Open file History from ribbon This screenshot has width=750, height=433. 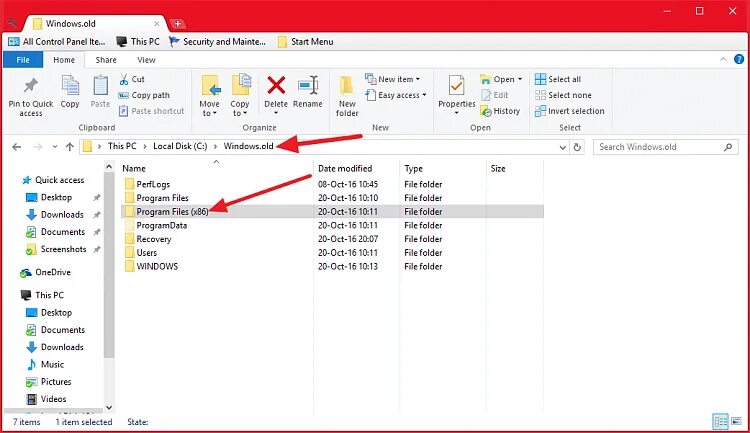point(500,111)
